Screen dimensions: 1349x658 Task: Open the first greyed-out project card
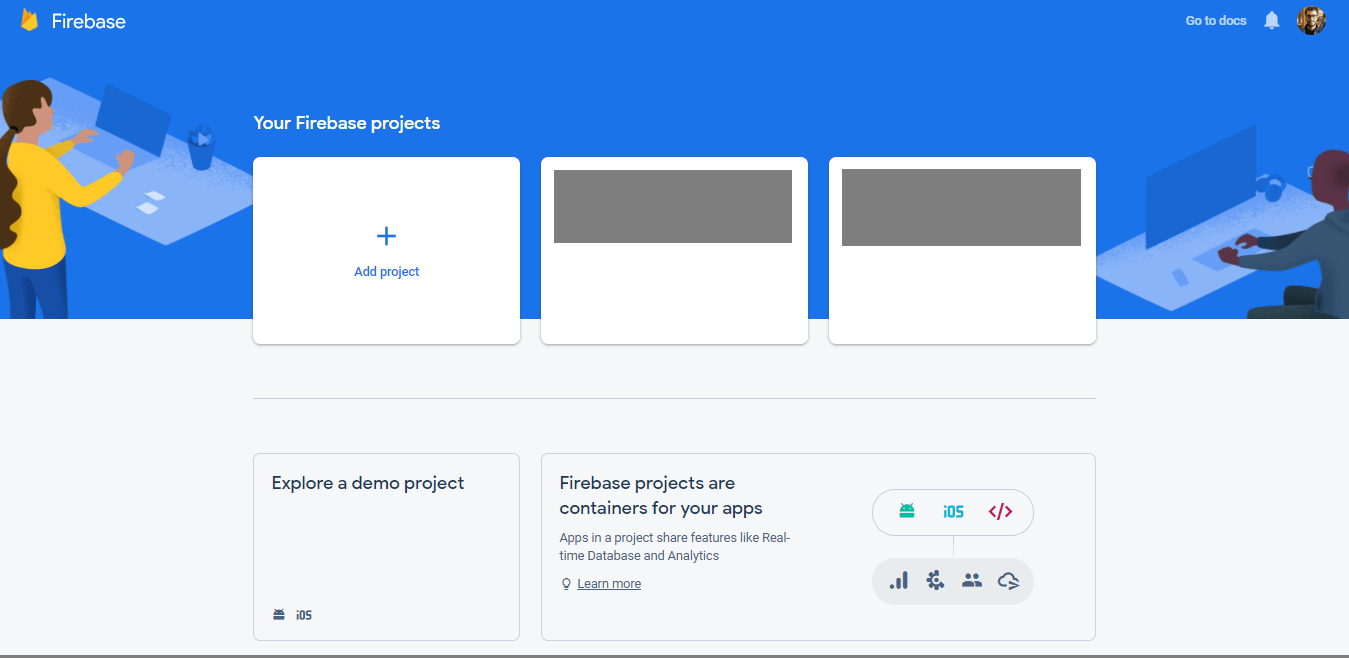(x=674, y=250)
